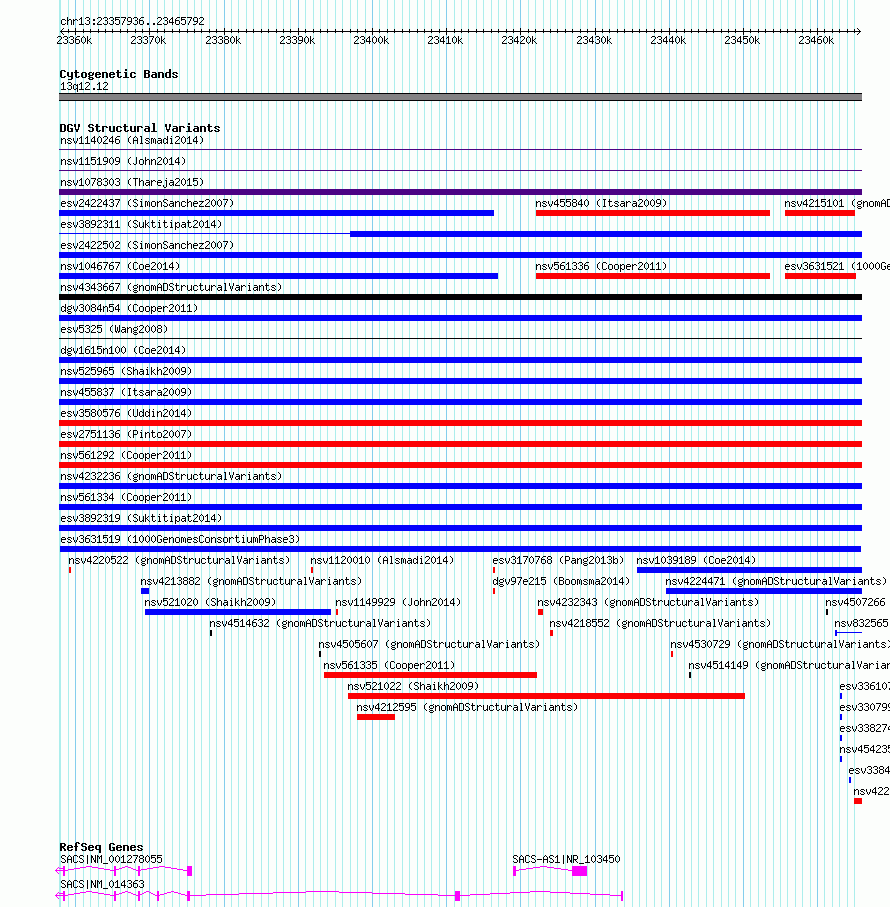Screen dimensions: 890x907
Task: Click the nsv1039189 (Coe2014) blue bar
Action: (749, 570)
